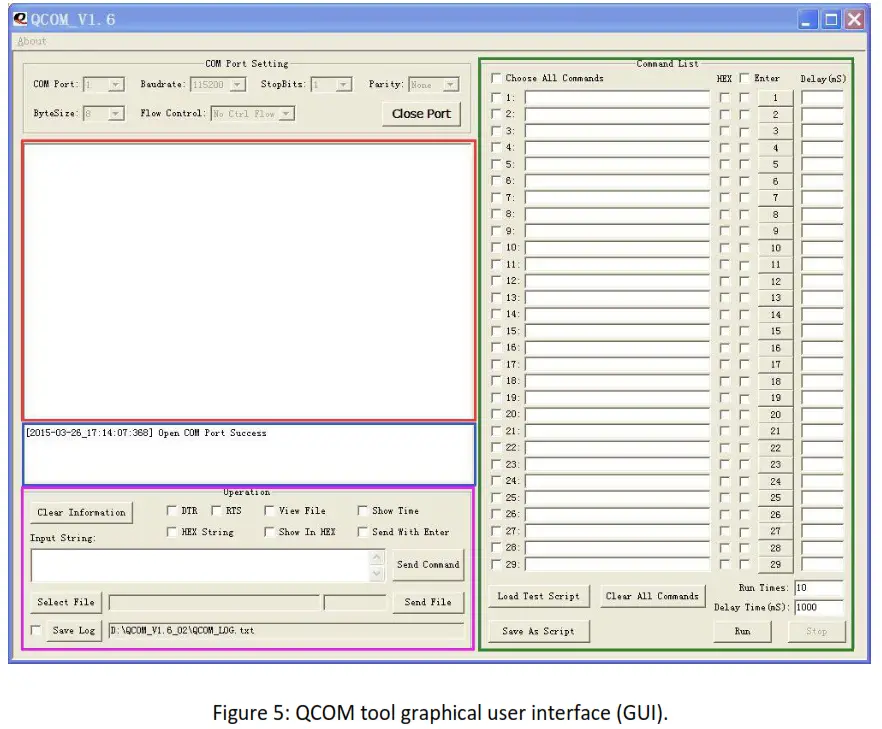Image resolution: width=882 pixels, height=729 pixels.
Task: Click send button 29 in Command List
Action: click(x=775, y=564)
